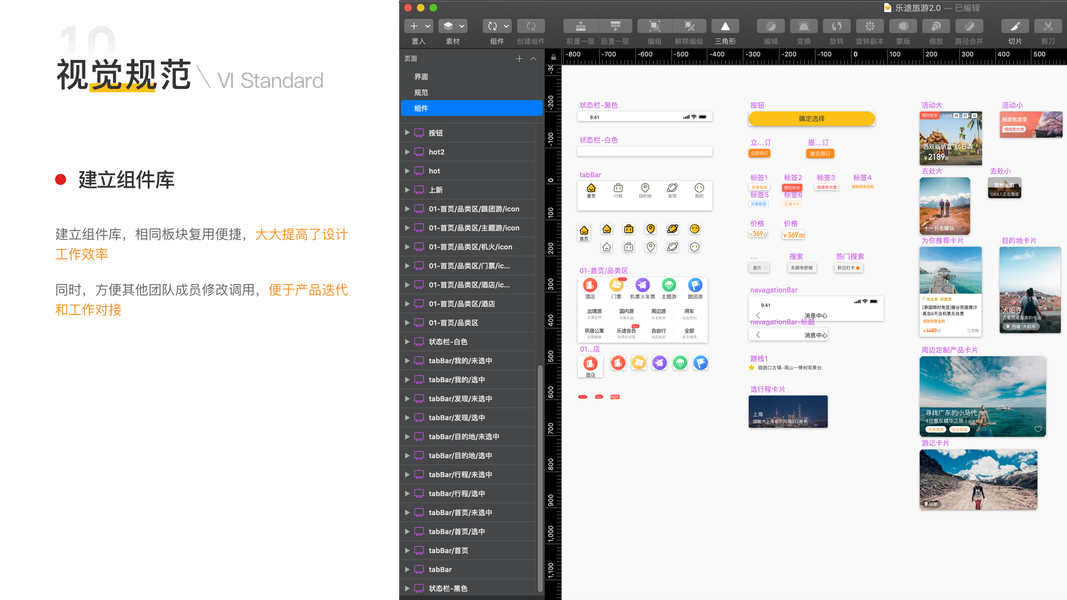Click the 置入 insert plus icon
The image size is (1067, 600).
(x=414, y=26)
